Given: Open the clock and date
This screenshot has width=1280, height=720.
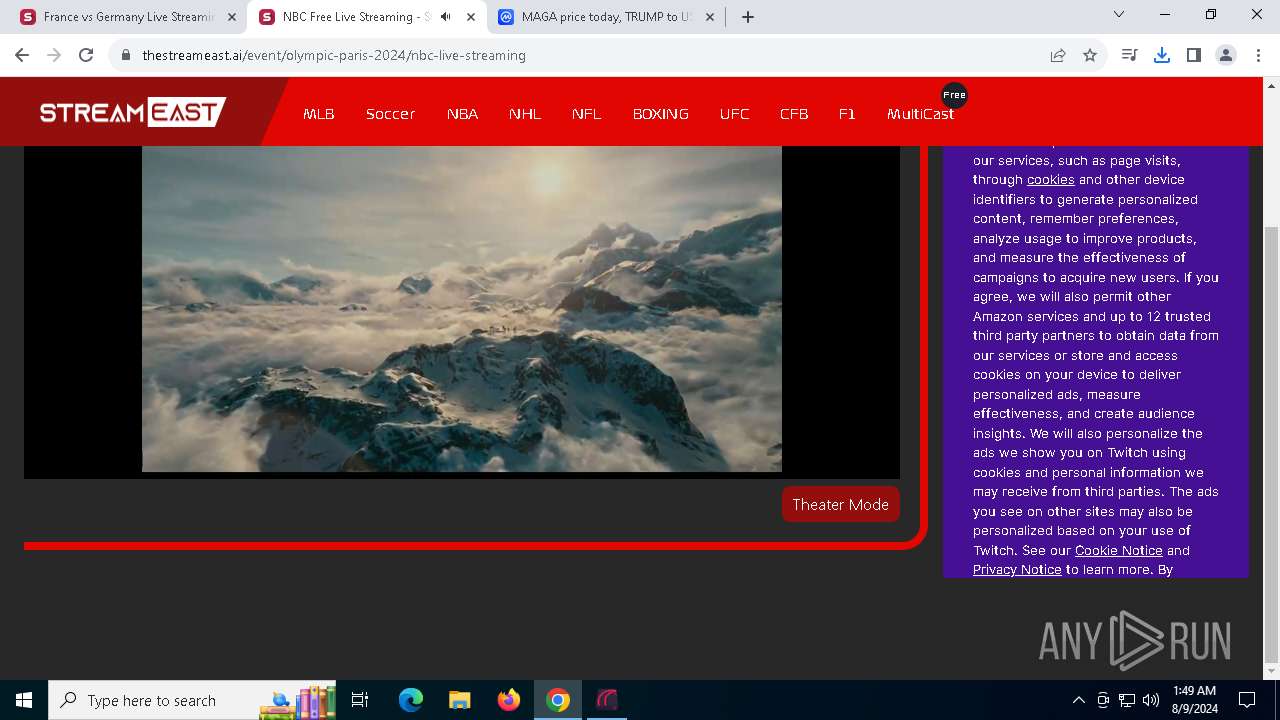Looking at the screenshot, I should (x=1194, y=700).
